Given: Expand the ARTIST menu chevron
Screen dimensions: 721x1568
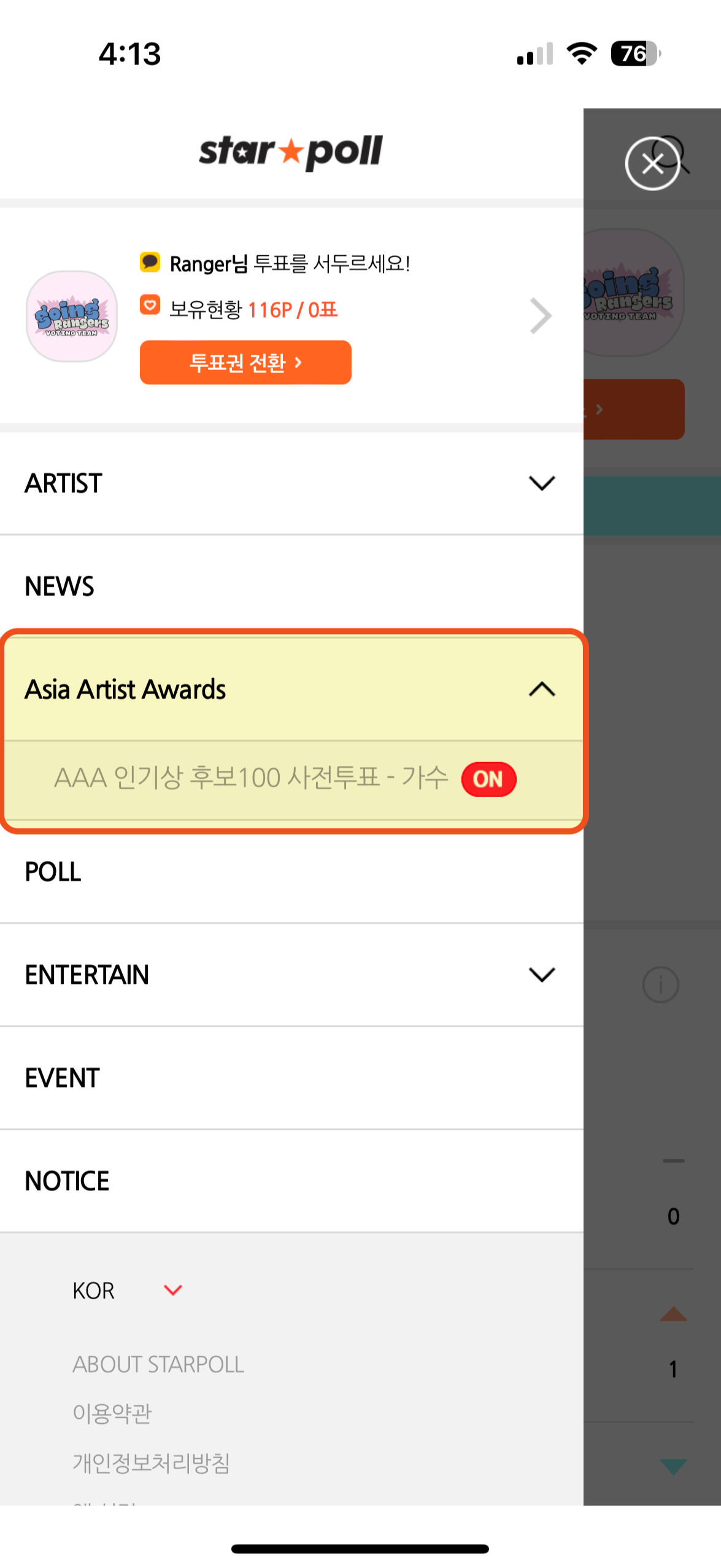Looking at the screenshot, I should (x=541, y=483).
